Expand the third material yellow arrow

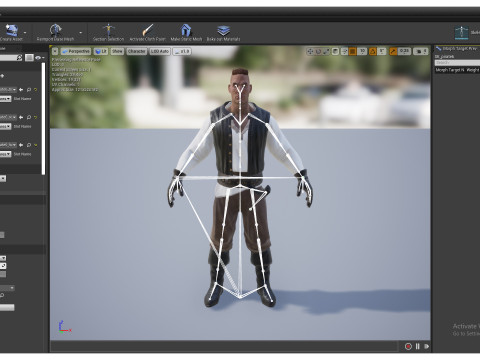[x=35, y=145]
